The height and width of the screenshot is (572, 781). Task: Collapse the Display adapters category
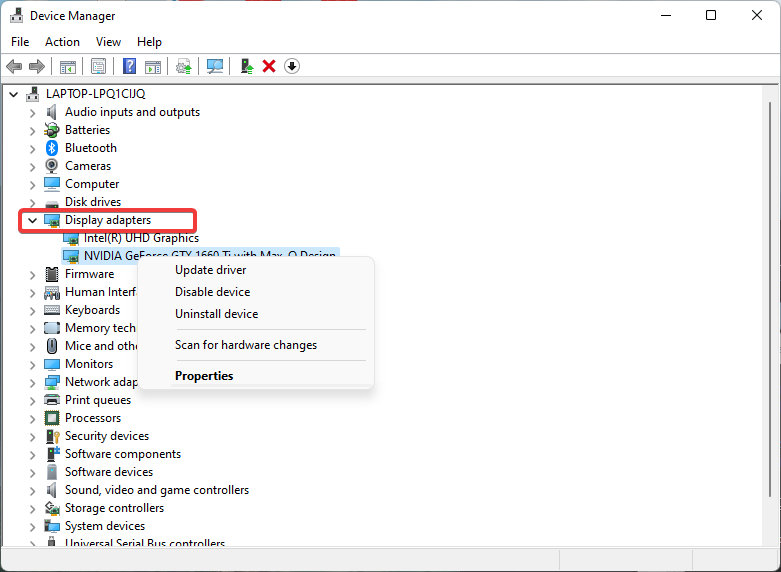click(32, 220)
